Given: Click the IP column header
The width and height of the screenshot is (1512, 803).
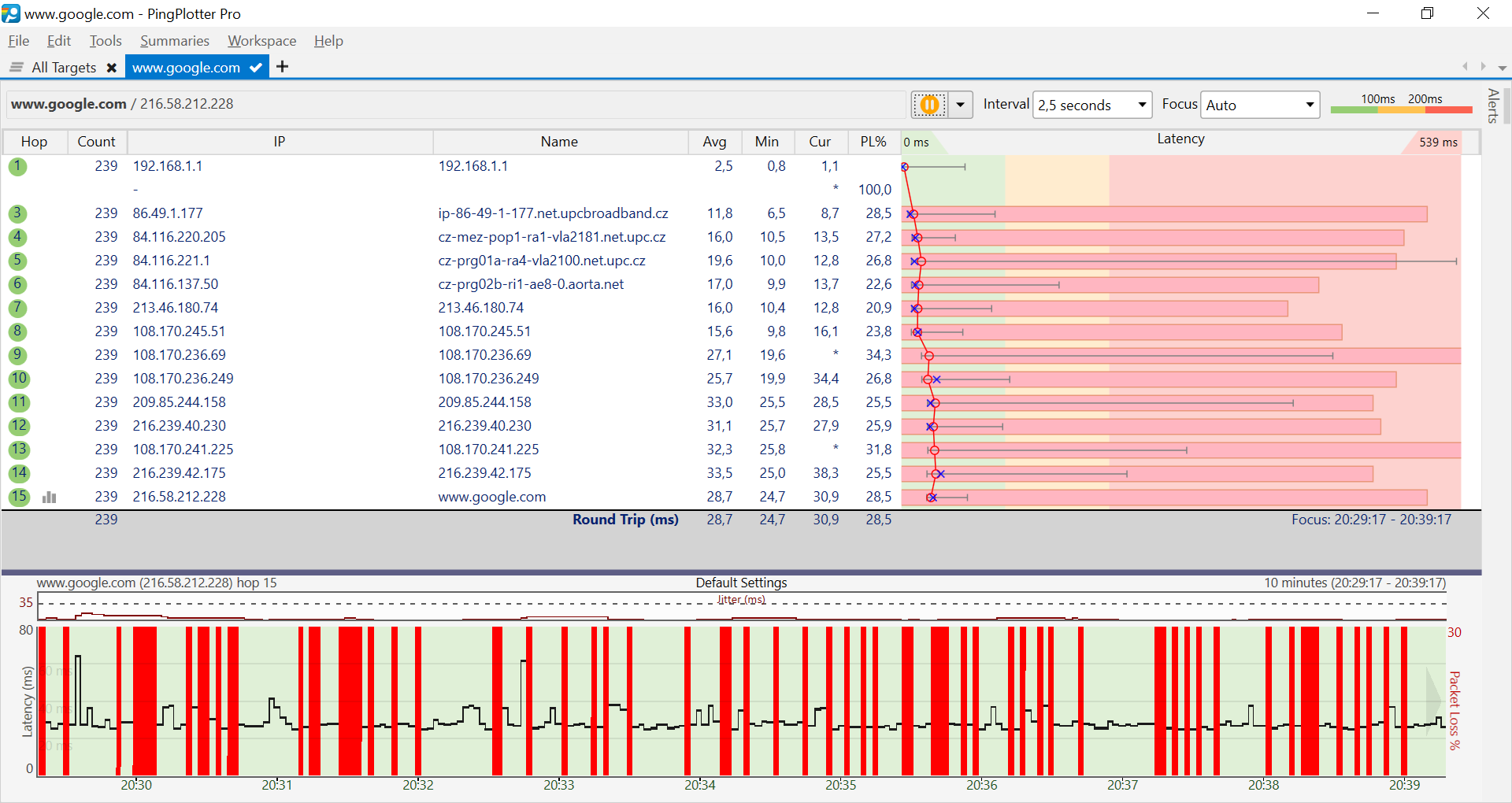Looking at the screenshot, I should pyautogui.click(x=280, y=142).
